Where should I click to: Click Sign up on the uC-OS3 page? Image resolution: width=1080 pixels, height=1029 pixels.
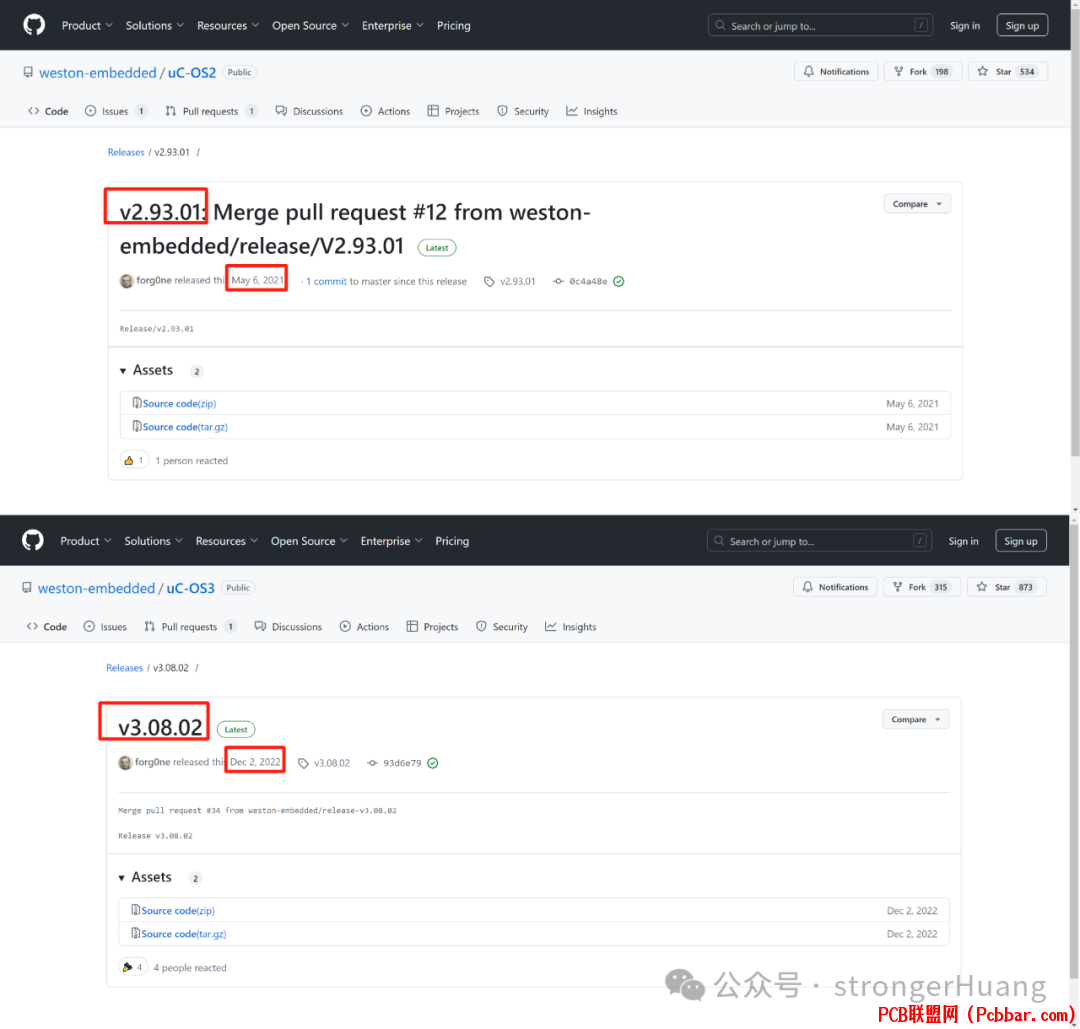1021,541
